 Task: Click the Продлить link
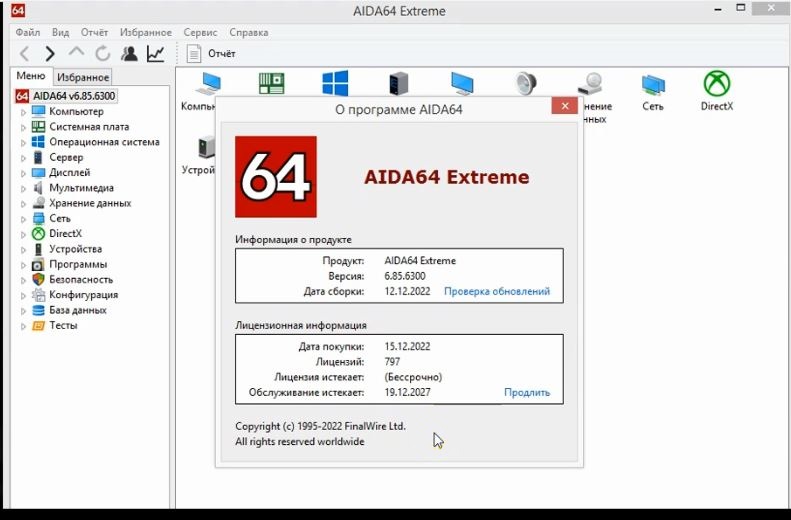527,392
